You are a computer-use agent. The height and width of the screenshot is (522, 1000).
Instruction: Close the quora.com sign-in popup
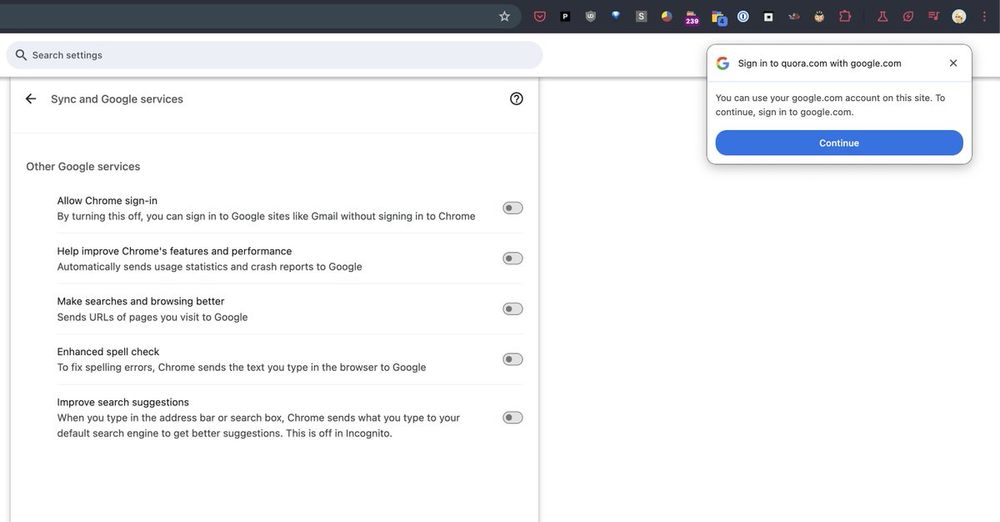[x=953, y=63]
